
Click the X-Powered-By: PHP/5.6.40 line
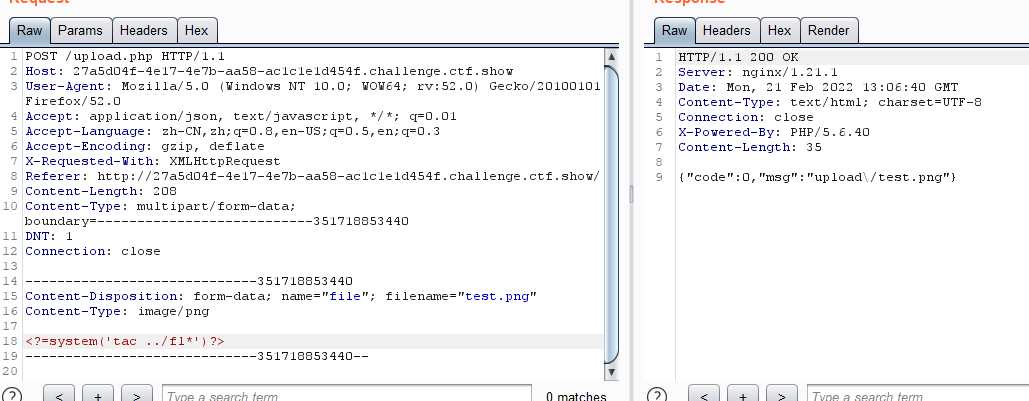click(774, 132)
